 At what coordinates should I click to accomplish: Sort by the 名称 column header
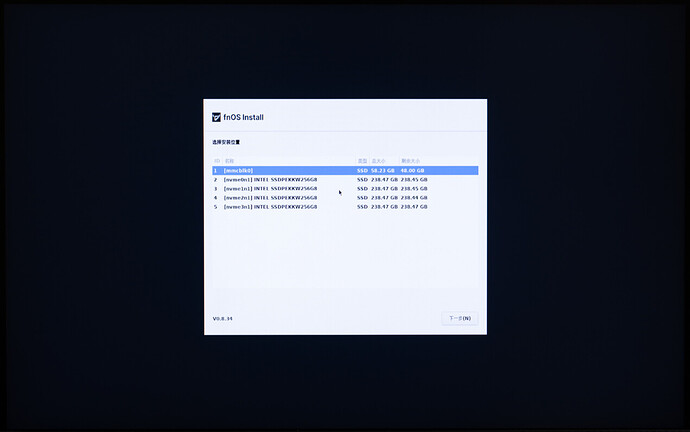229,160
